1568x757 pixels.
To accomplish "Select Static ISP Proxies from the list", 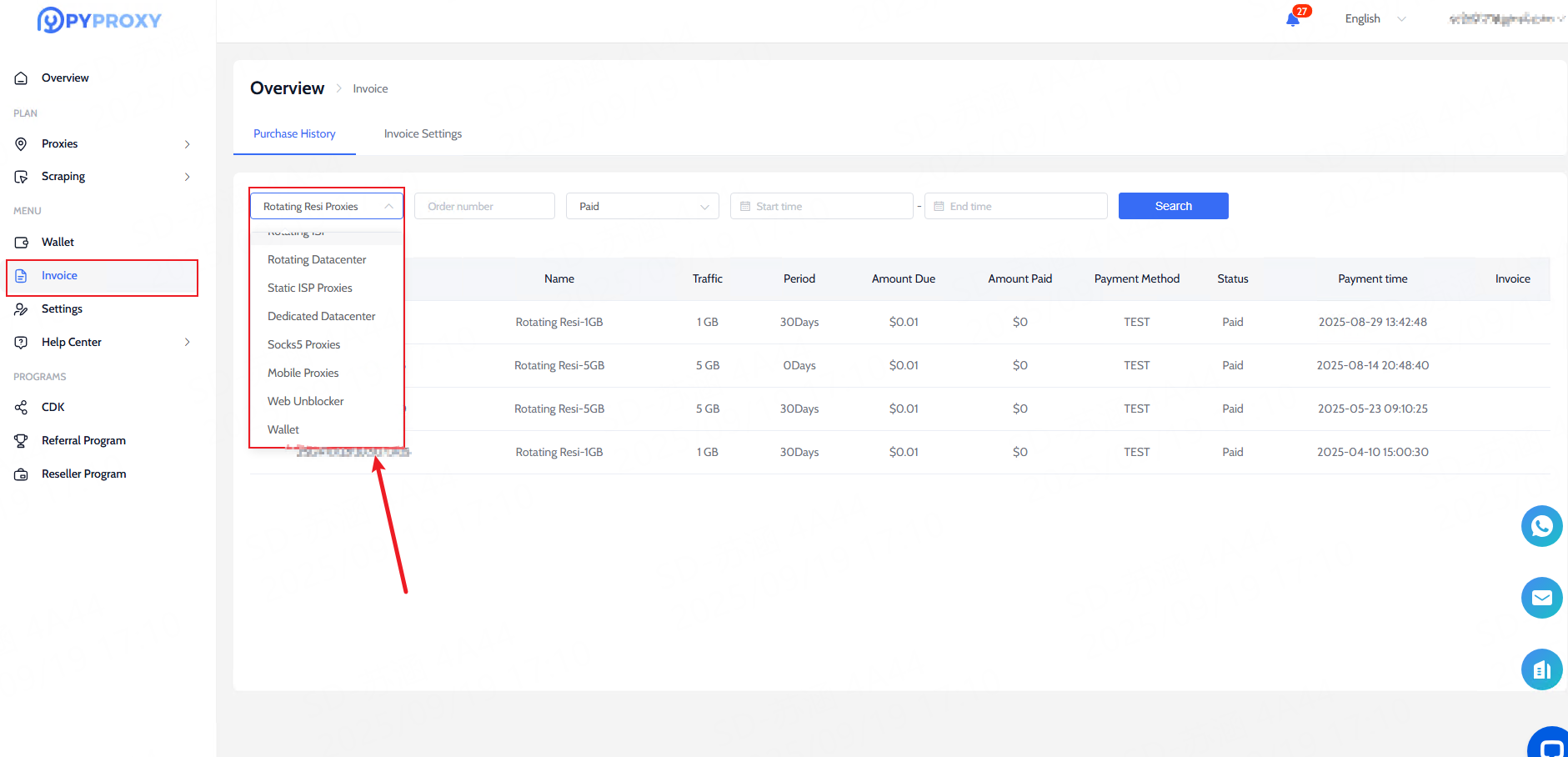I will (x=309, y=288).
